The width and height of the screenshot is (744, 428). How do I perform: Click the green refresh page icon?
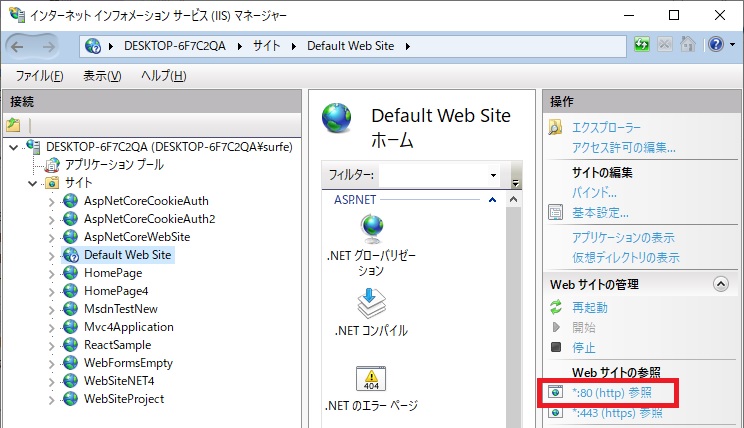click(x=642, y=45)
